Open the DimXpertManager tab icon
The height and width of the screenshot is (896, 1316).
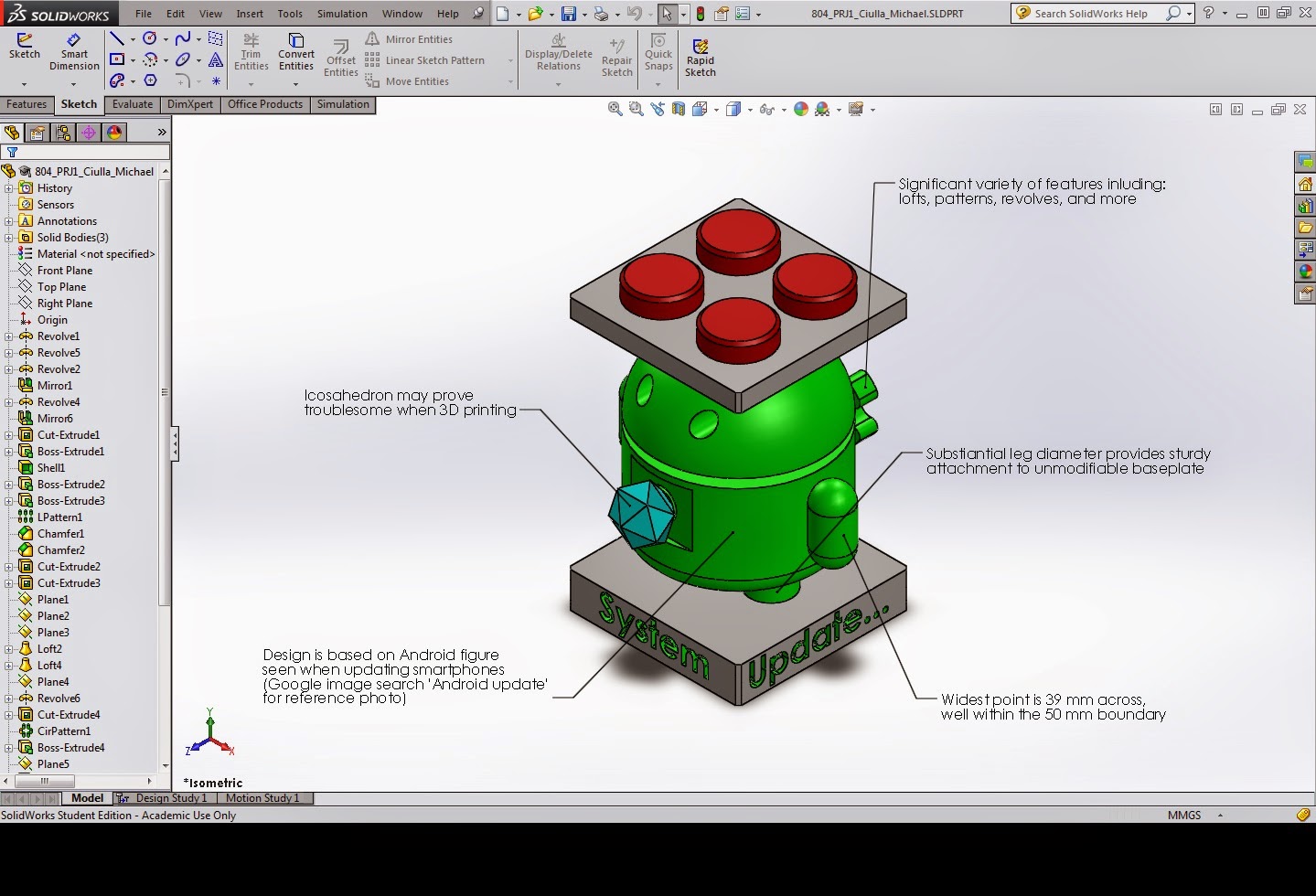[89, 133]
